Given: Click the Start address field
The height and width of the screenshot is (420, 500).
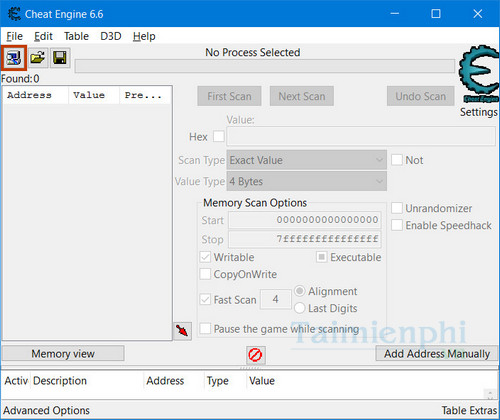Looking at the screenshot, I should (x=305, y=220).
